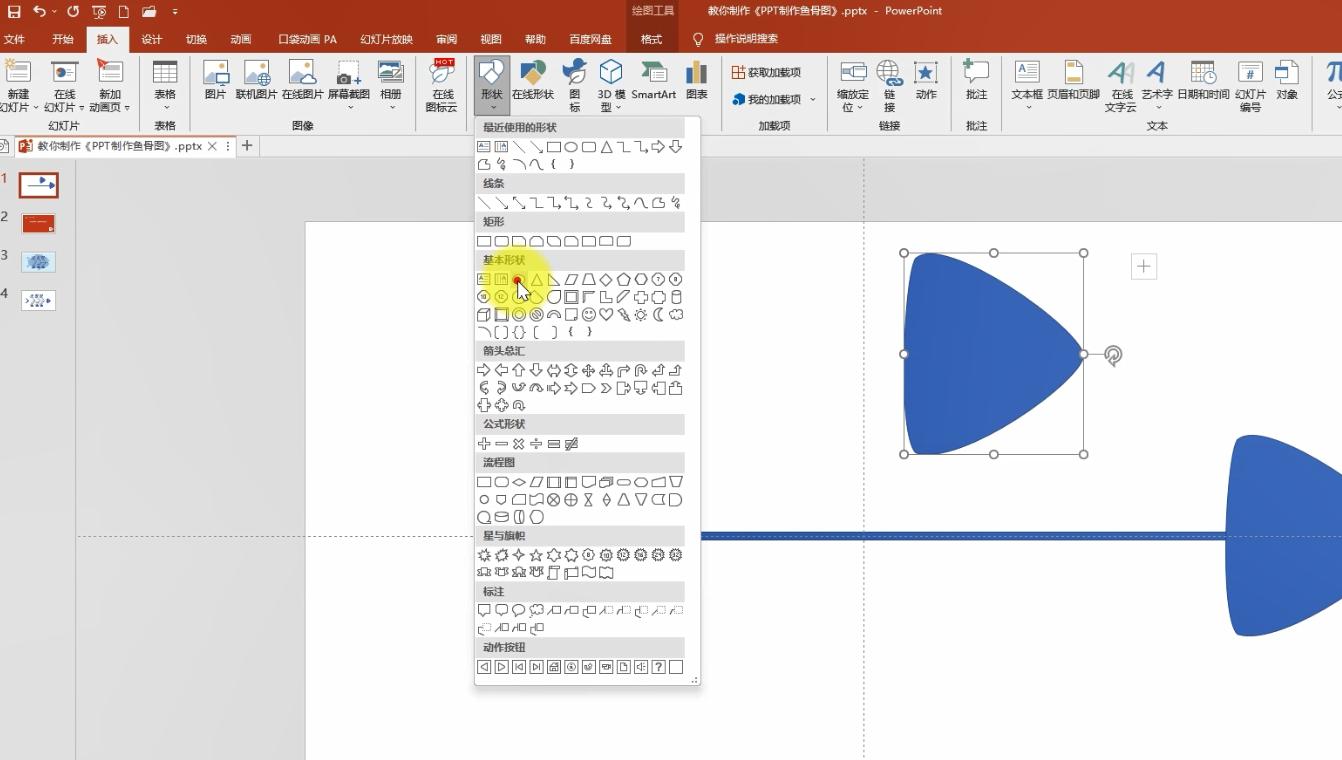Click 操作说明搜索 tell-me search box
The height and width of the screenshot is (760, 1342).
point(746,39)
